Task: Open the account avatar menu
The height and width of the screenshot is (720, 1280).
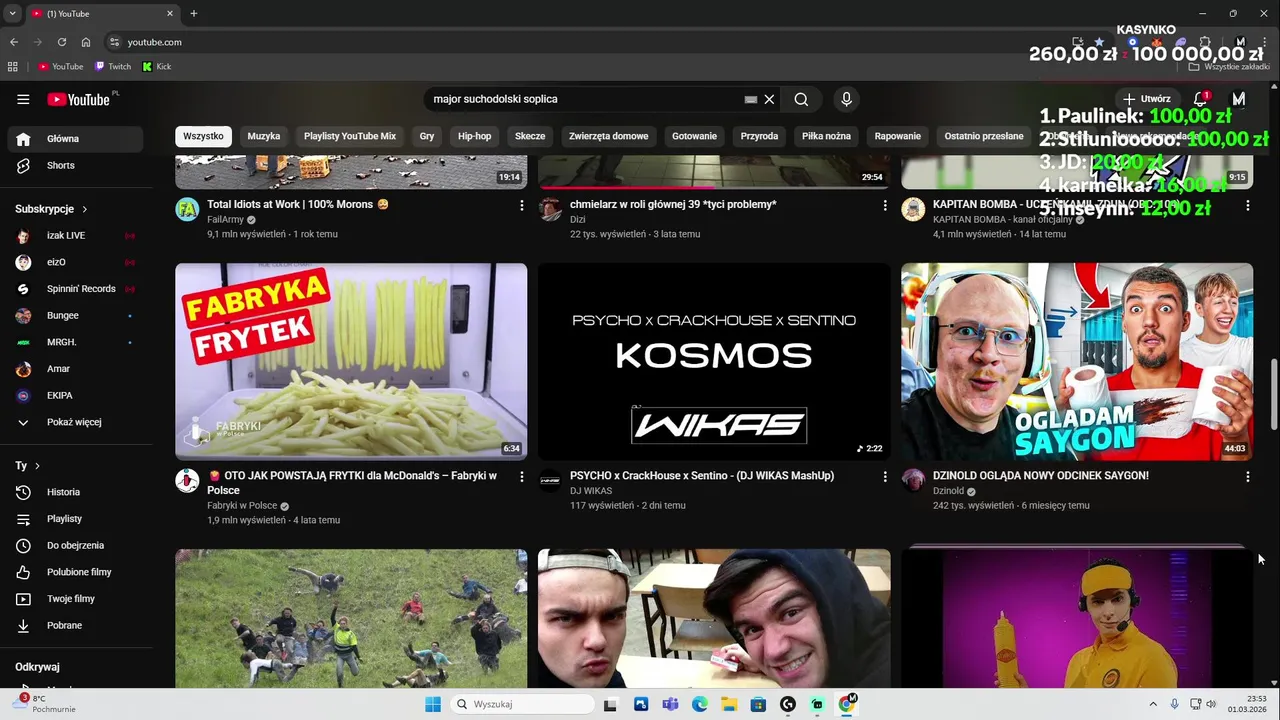Action: (x=1239, y=99)
